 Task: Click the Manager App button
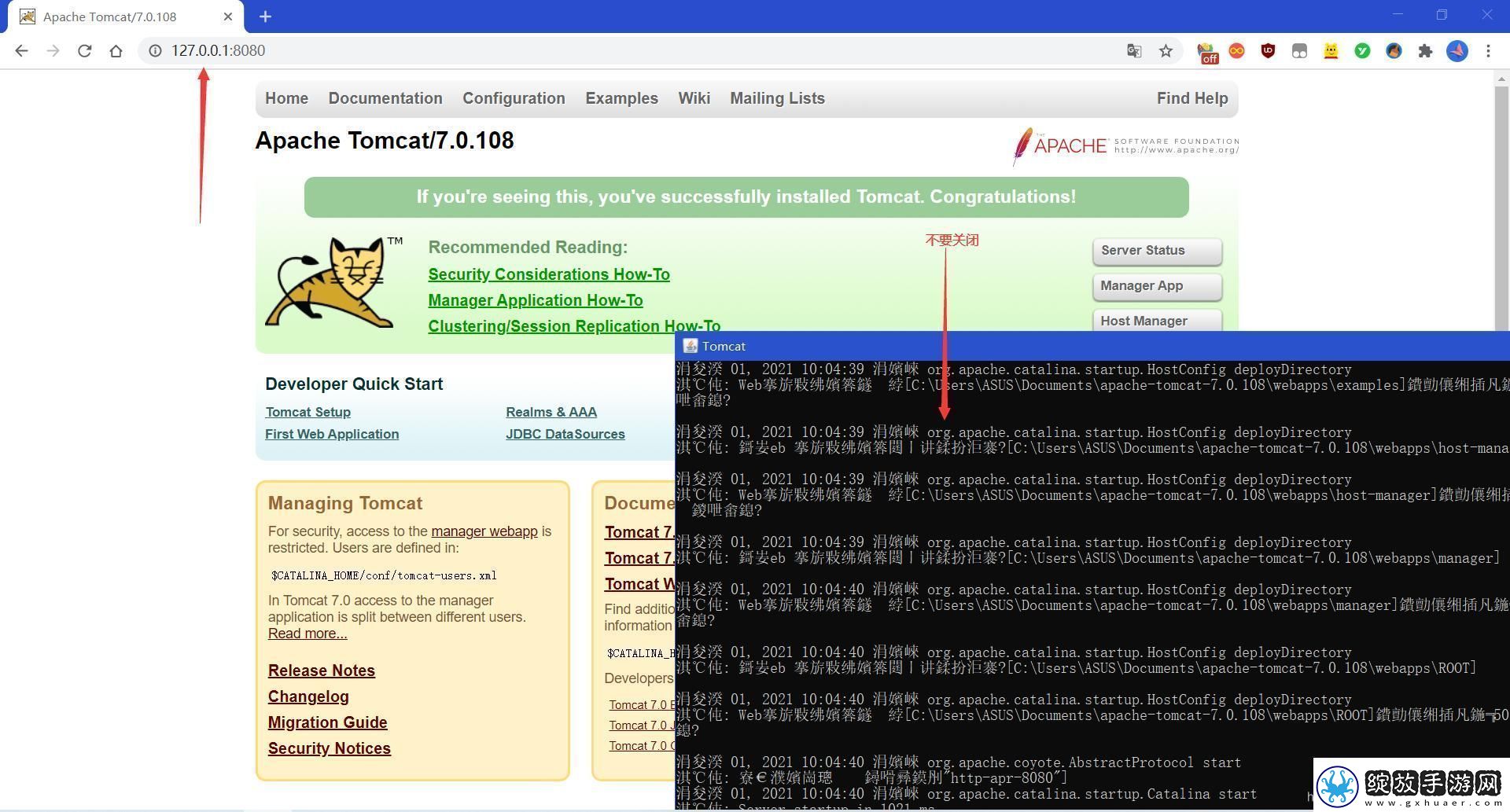tap(1157, 286)
